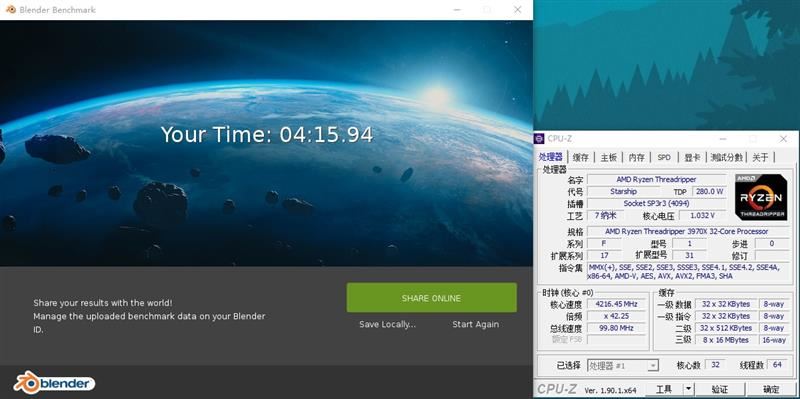Click the '4216.45 MHz' core speed value

616,304
